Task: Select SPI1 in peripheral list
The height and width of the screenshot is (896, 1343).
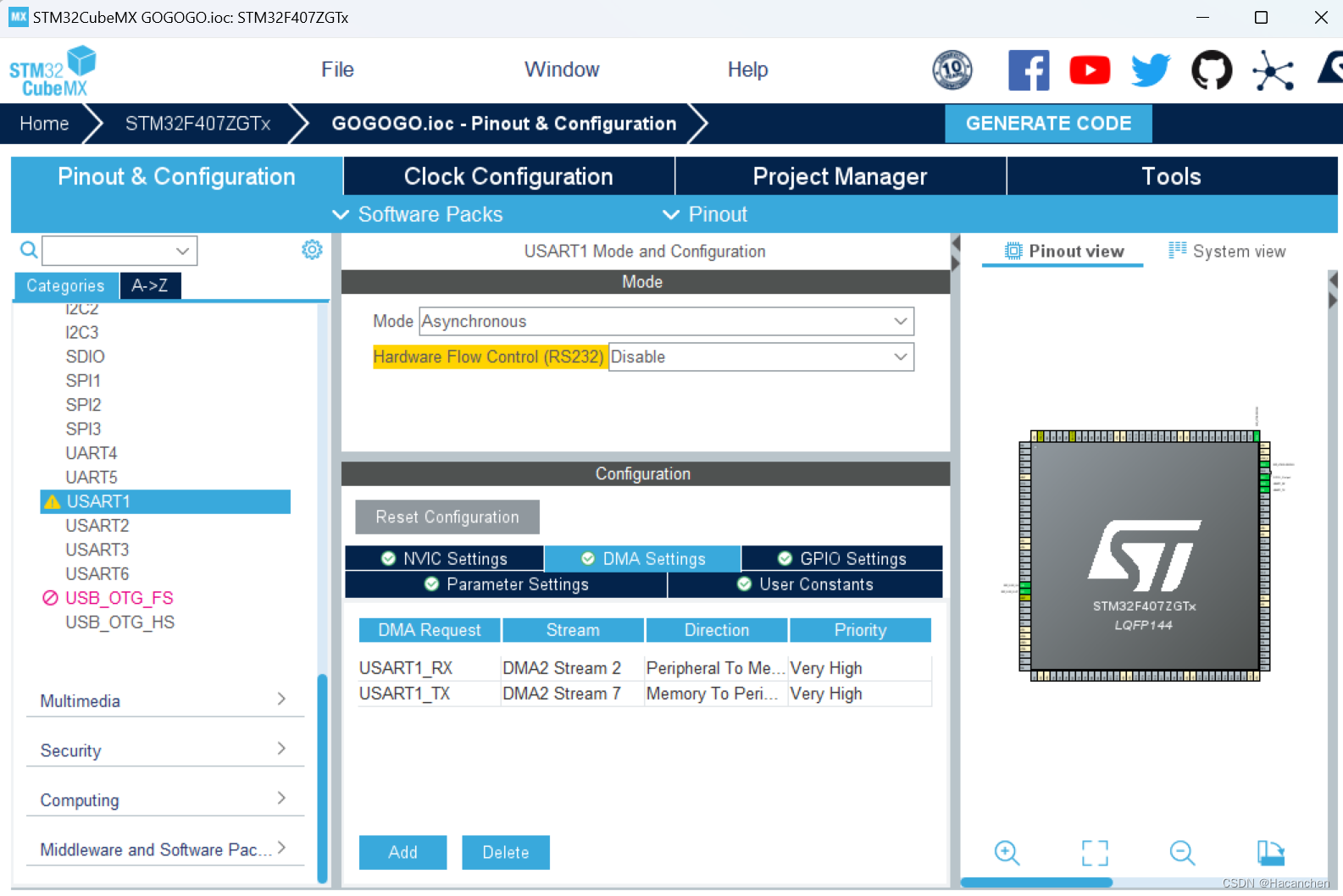Action: click(x=83, y=381)
